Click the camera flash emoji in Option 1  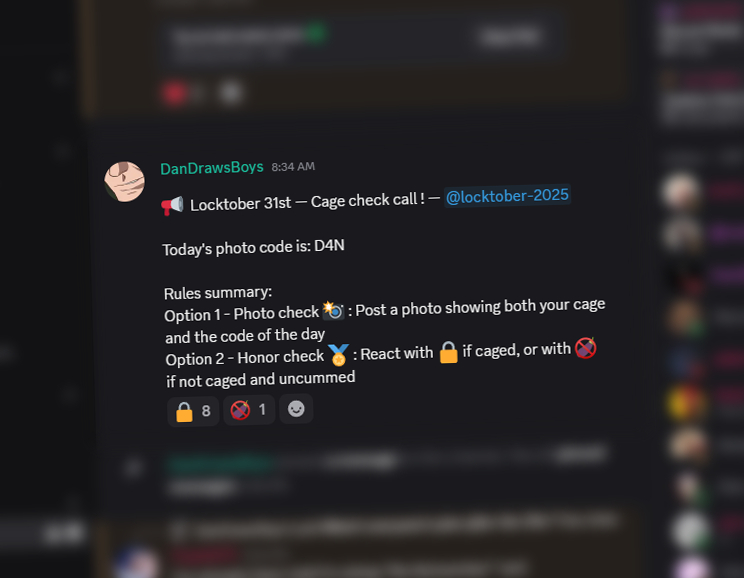click(333, 310)
